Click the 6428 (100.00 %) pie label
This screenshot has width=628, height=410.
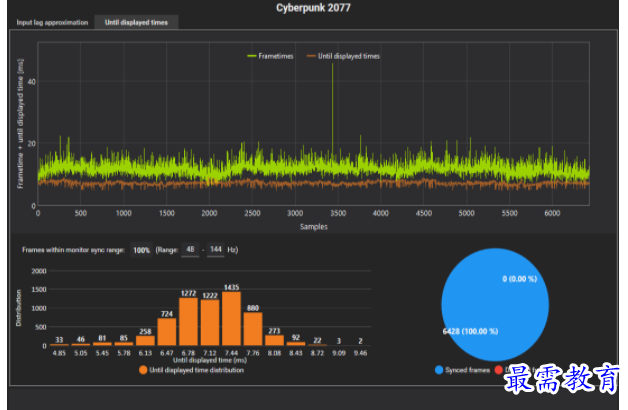click(x=470, y=331)
